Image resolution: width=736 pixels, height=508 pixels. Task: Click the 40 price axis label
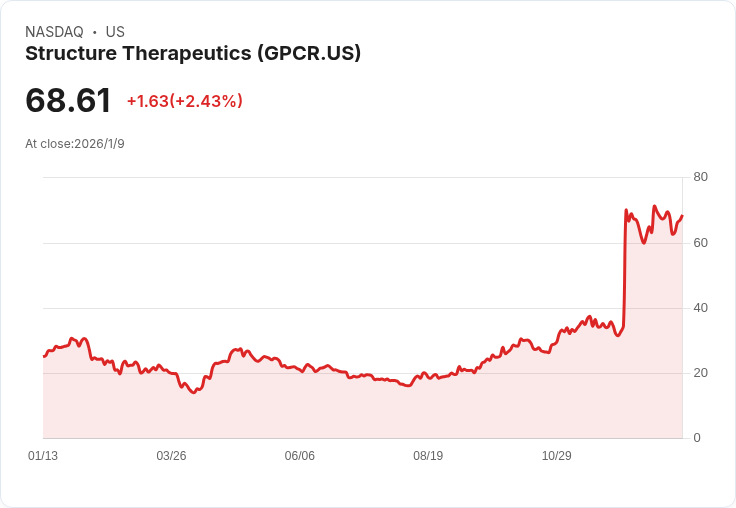(x=700, y=308)
